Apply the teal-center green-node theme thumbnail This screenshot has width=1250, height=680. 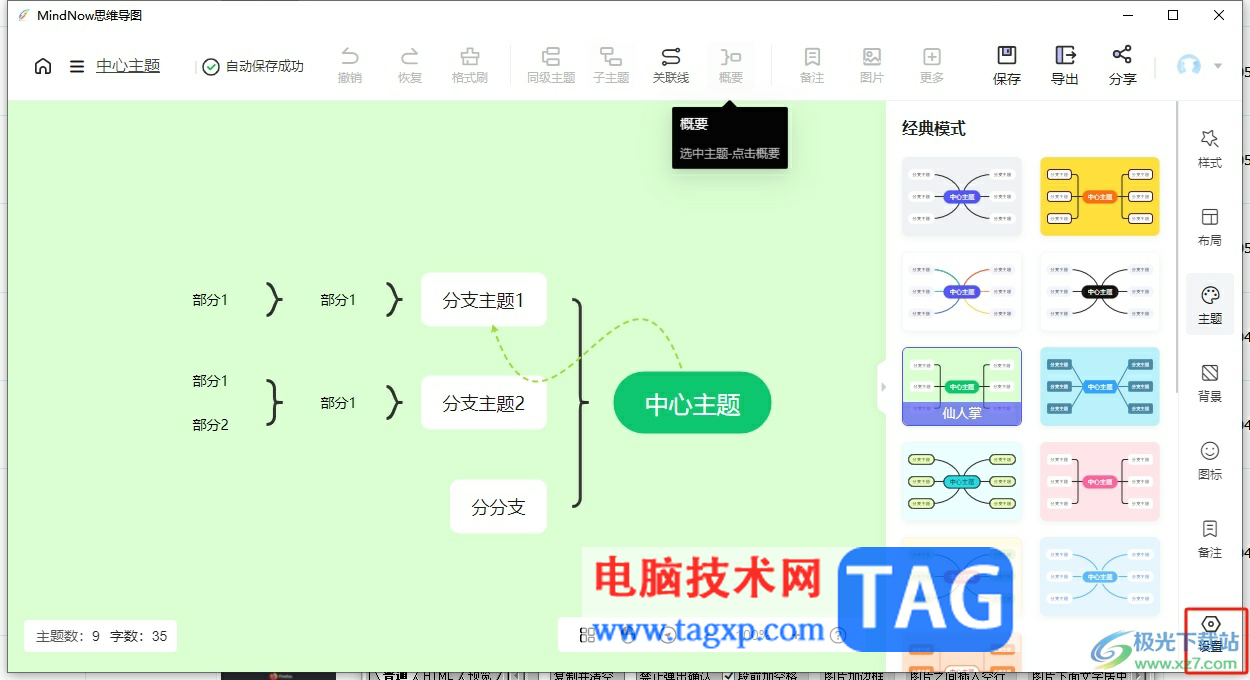(x=962, y=481)
